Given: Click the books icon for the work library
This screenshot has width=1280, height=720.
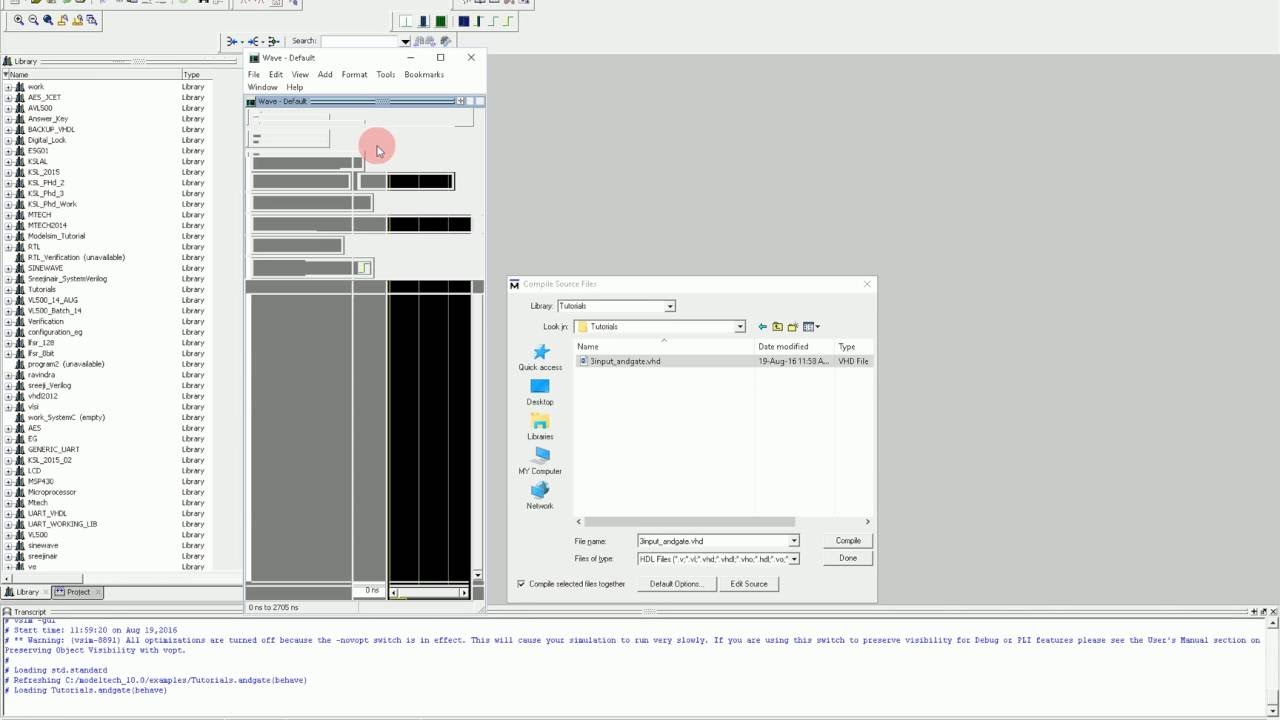Looking at the screenshot, I should [20, 87].
